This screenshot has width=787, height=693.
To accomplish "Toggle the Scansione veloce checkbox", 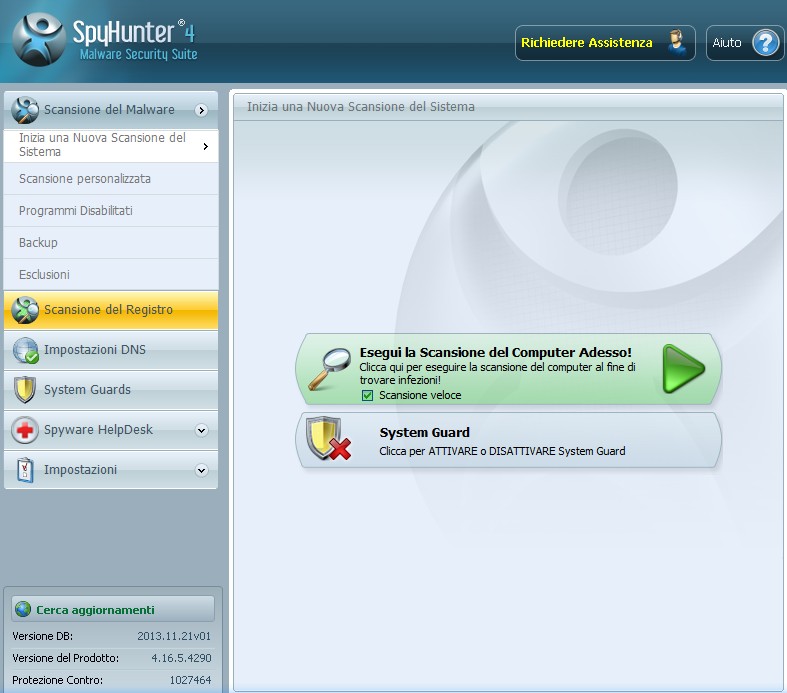I will coord(367,395).
